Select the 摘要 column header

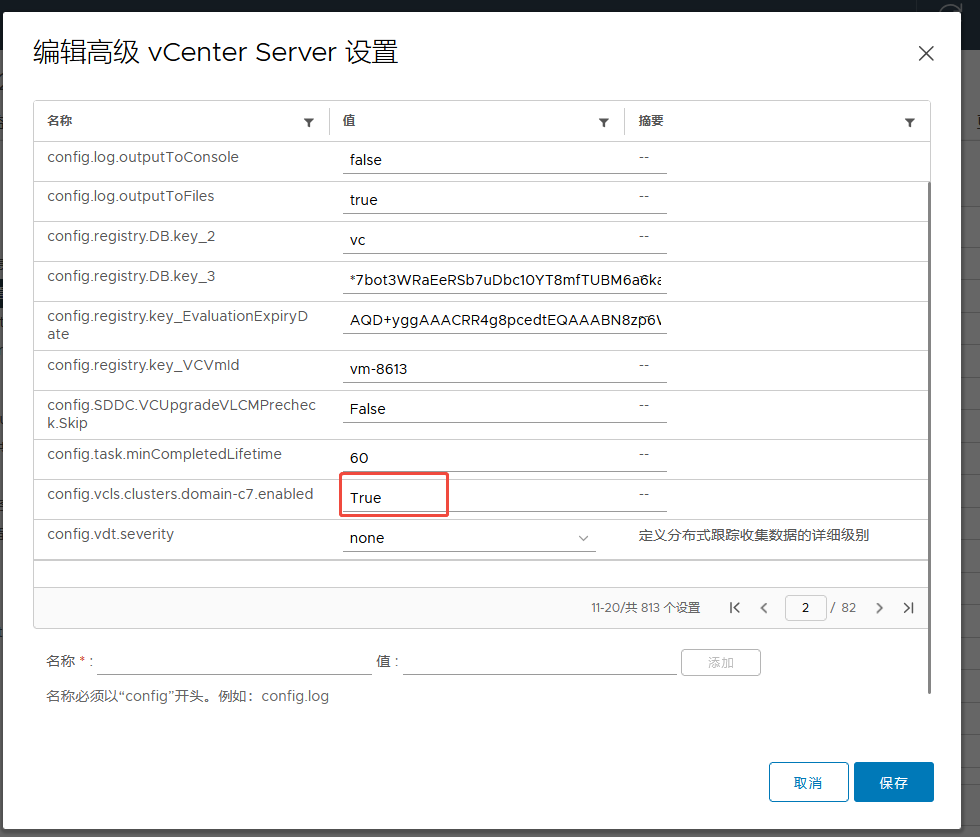[x=651, y=121]
